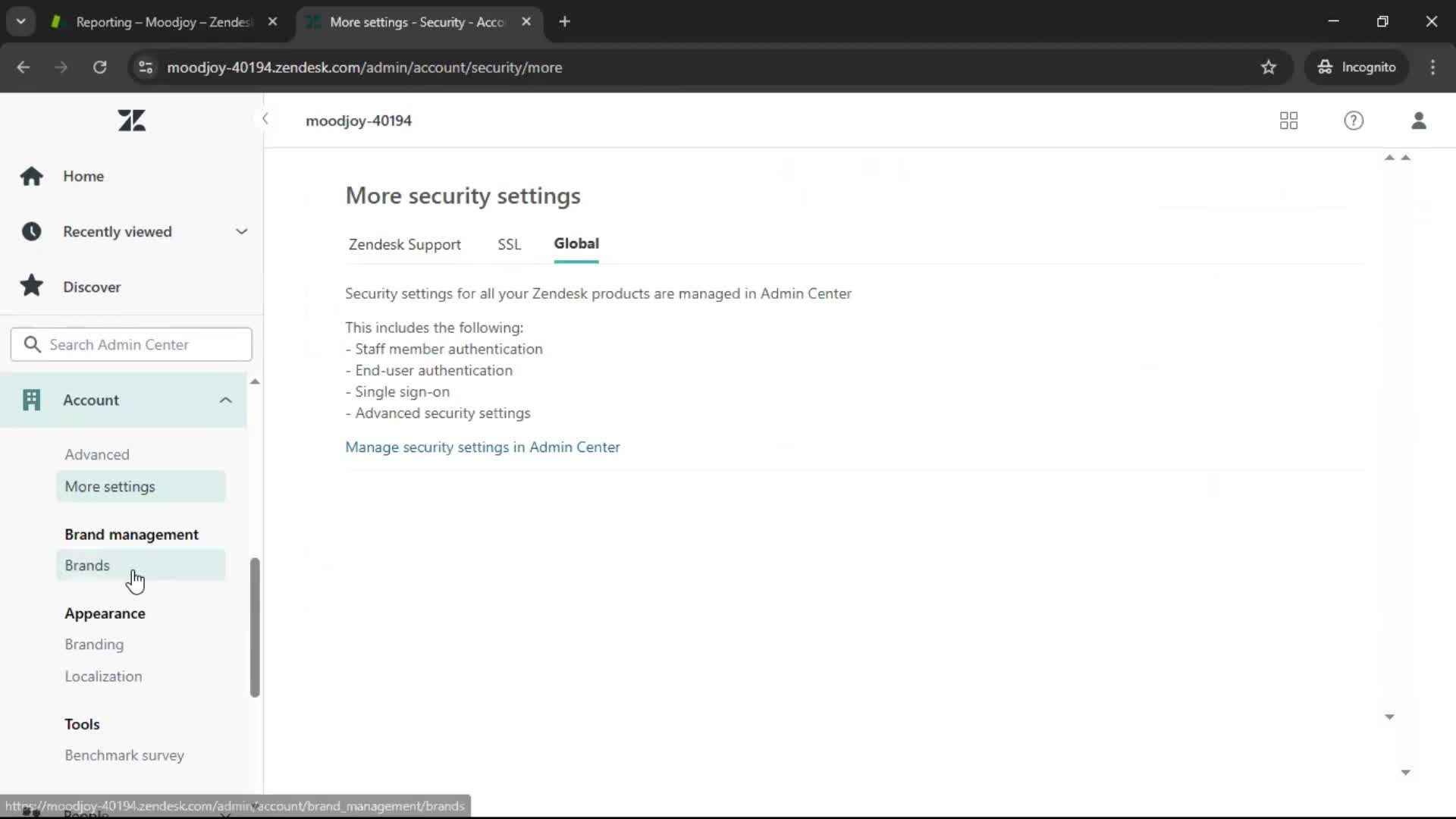The width and height of the screenshot is (1456, 819).
Task: Switch to the Zendesk Support tab
Action: [x=404, y=244]
